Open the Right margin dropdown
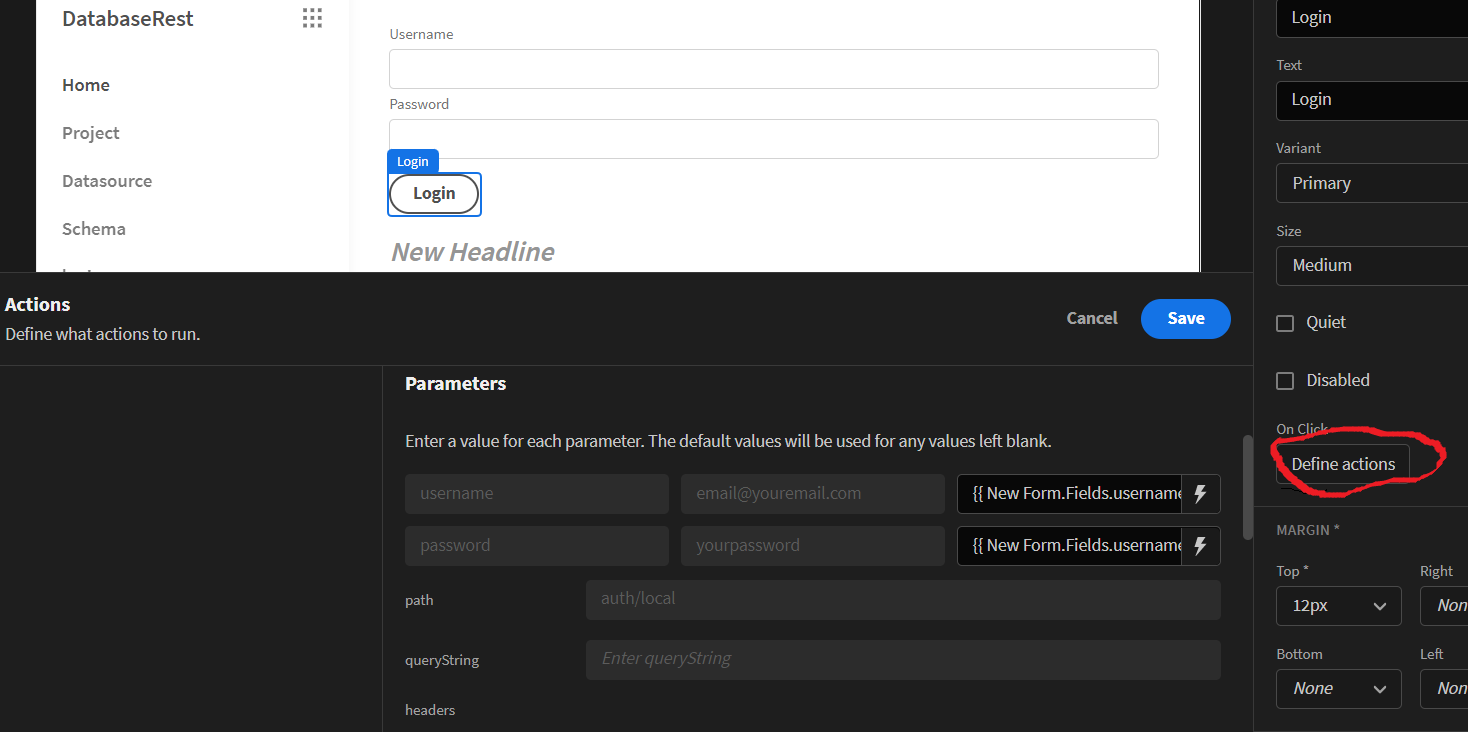 pyautogui.click(x=1449, y=605)
